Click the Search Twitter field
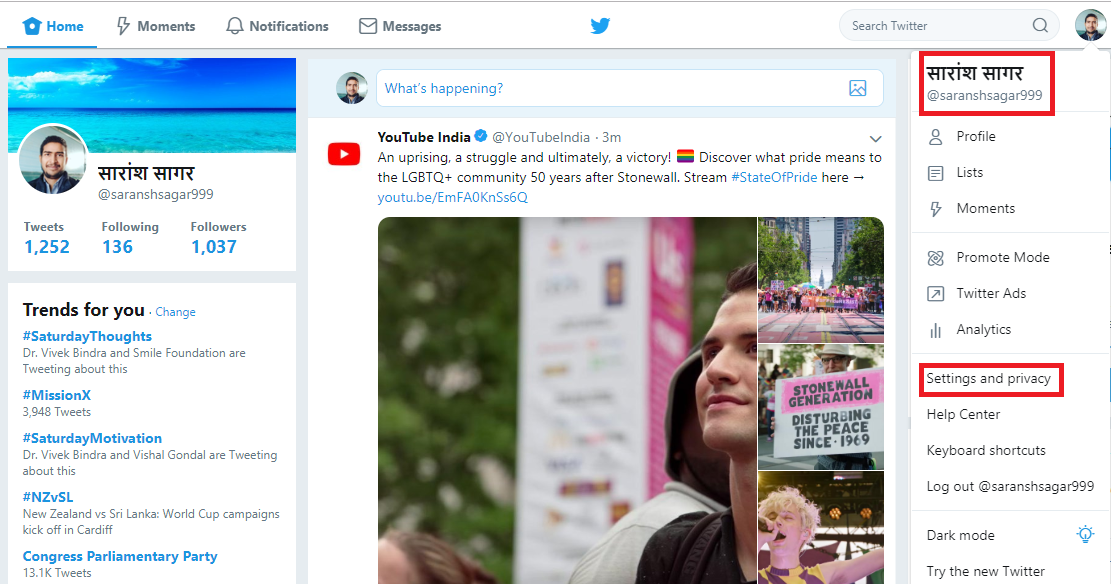The image size is (1111, 584). [x=949, y=26]
